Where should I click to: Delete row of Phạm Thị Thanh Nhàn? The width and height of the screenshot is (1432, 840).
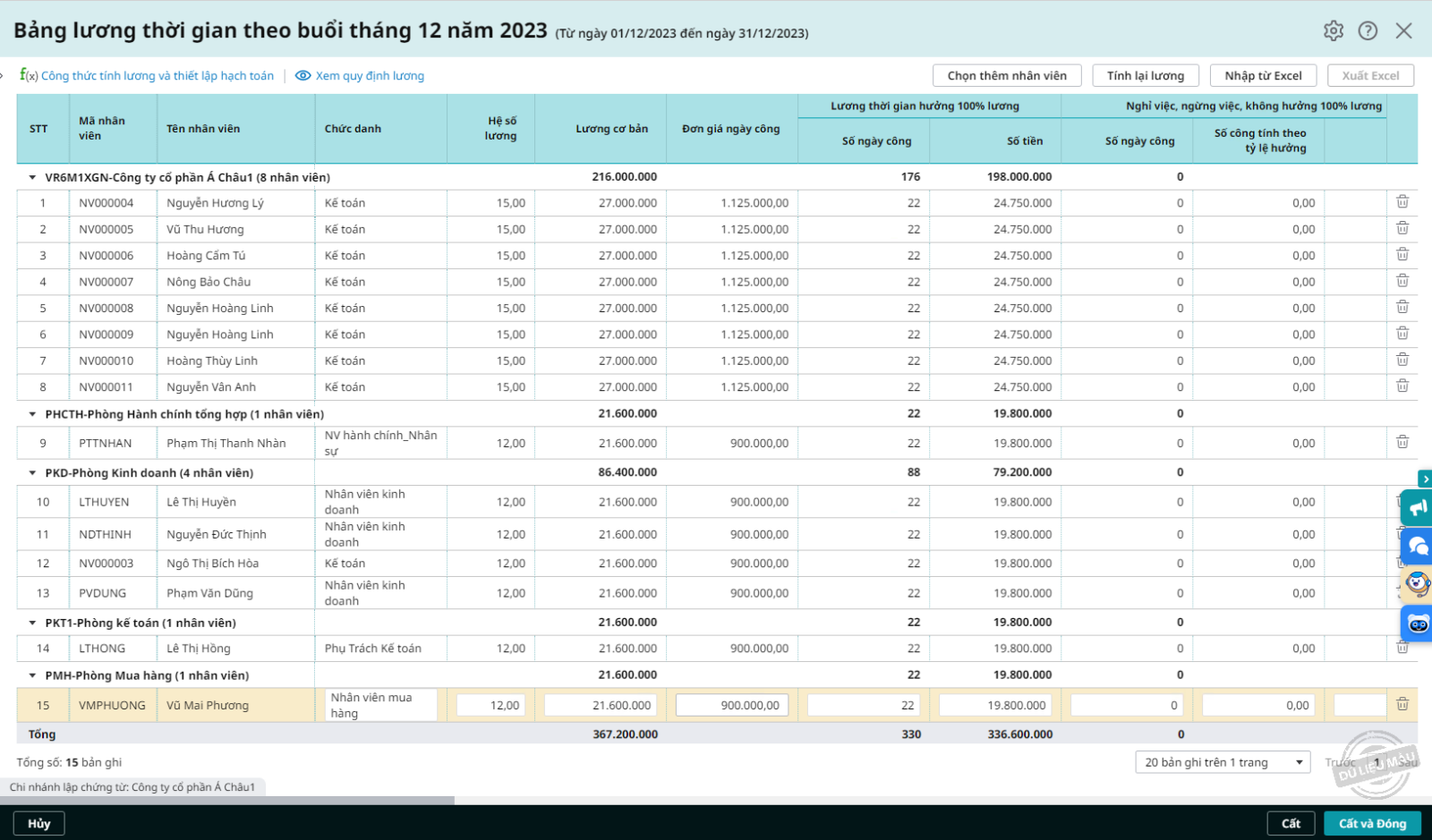1402,442
